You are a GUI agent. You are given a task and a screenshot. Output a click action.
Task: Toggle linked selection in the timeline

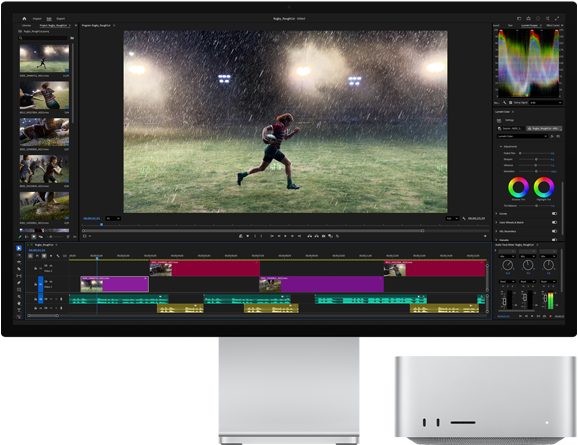44,255
